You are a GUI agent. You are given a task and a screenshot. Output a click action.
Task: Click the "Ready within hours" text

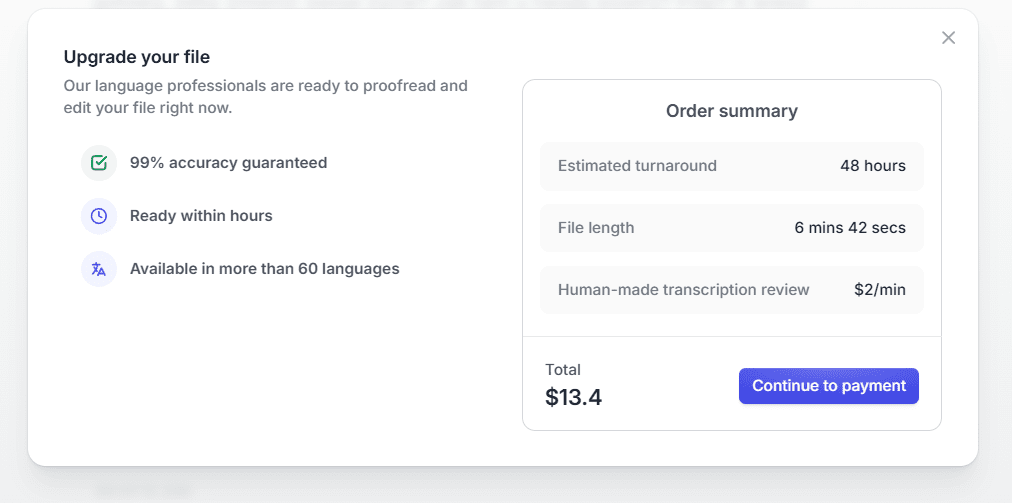(201, 216)
